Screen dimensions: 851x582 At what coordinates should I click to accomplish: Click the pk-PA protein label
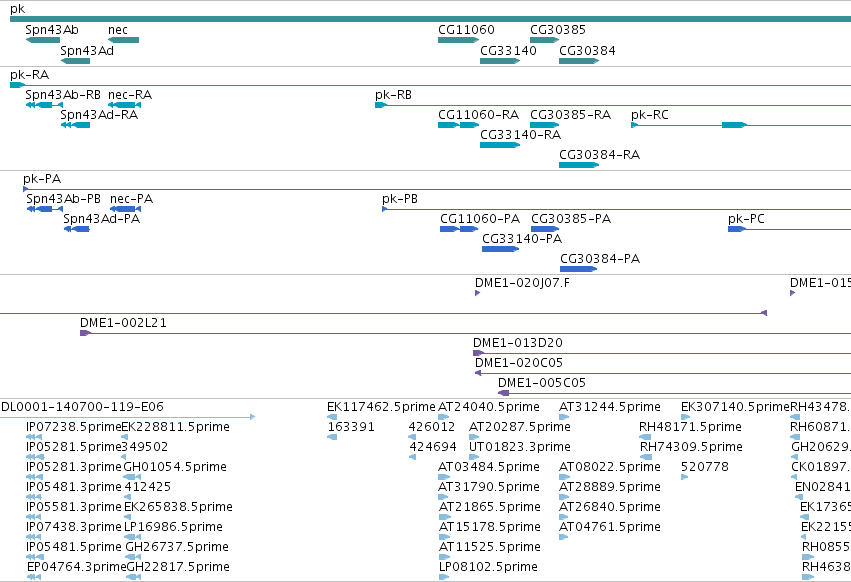tap(42, 179)
